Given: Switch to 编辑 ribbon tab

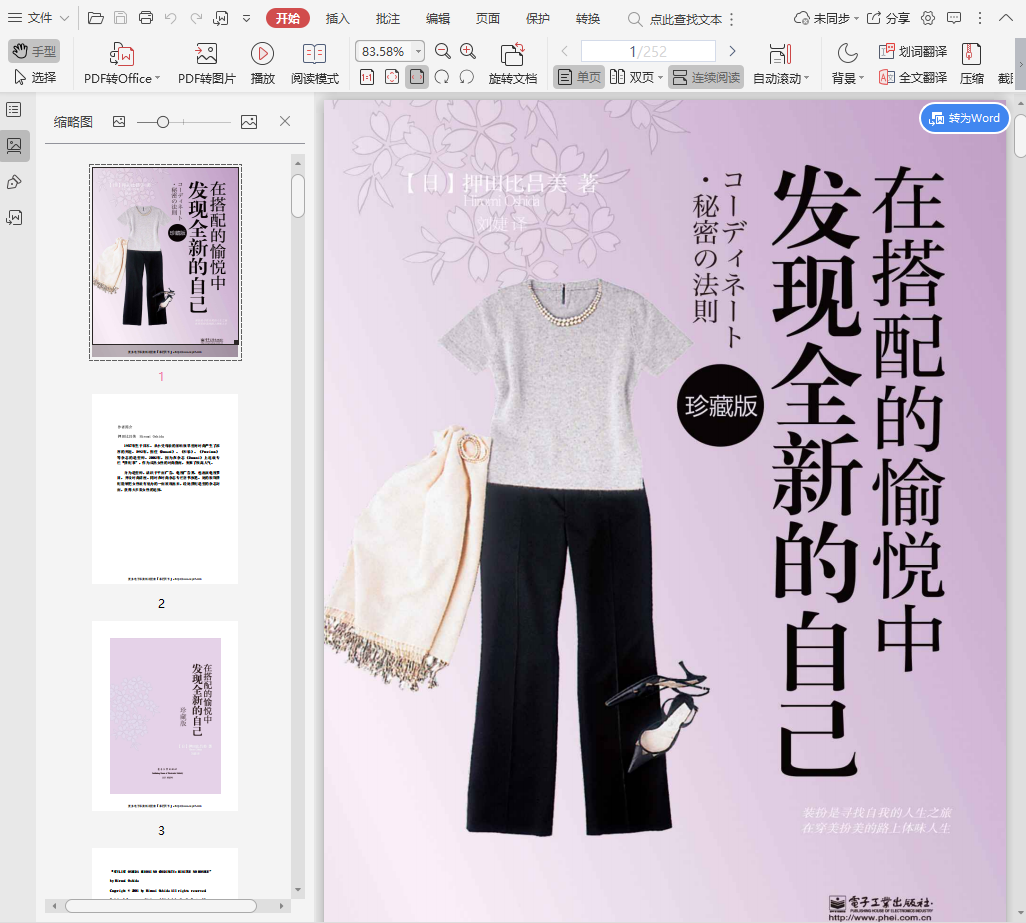Looking at the screenshot, I should pos(438,19).
